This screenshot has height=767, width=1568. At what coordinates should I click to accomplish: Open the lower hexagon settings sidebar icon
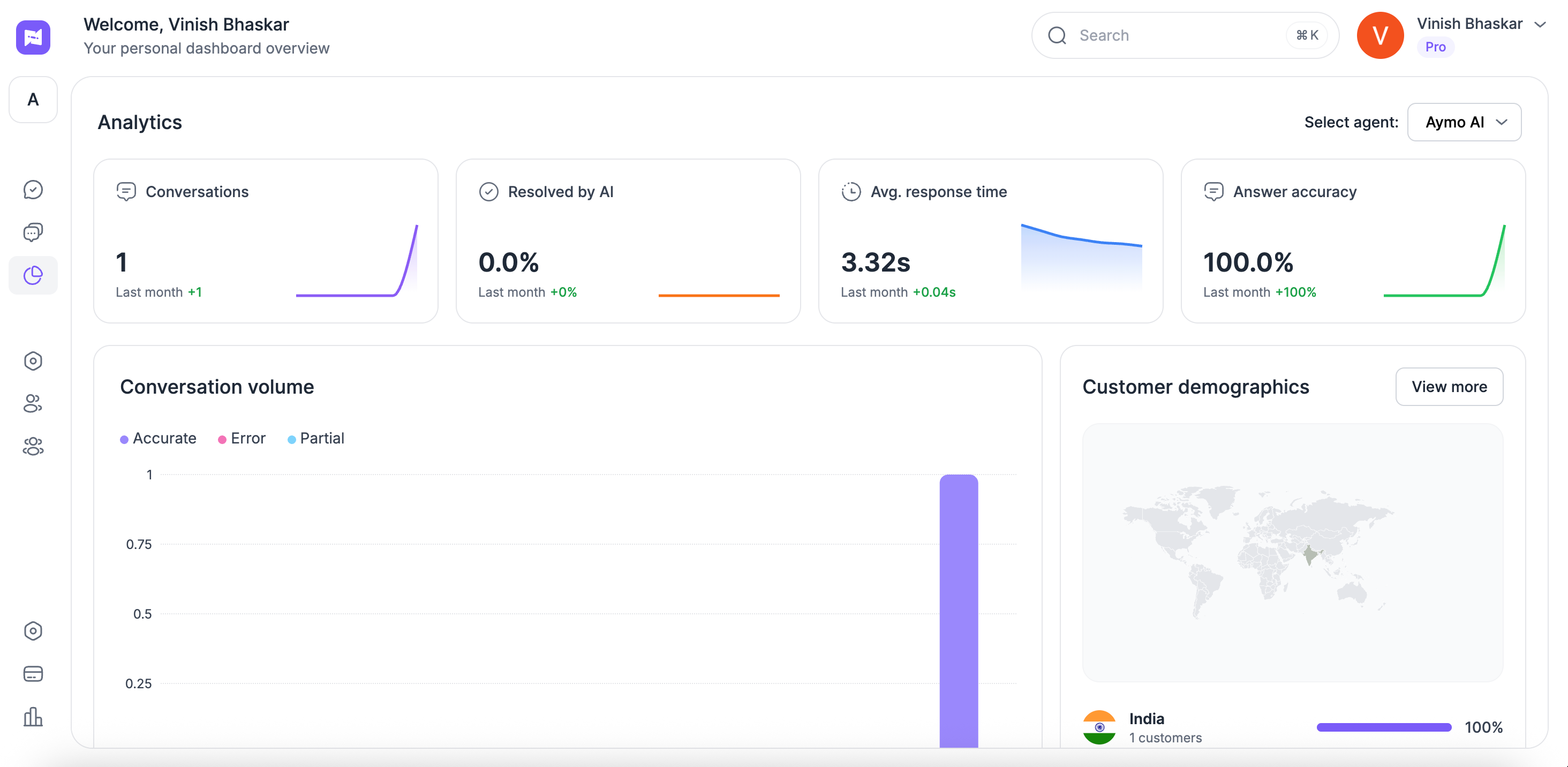click(x=33, y=631)
